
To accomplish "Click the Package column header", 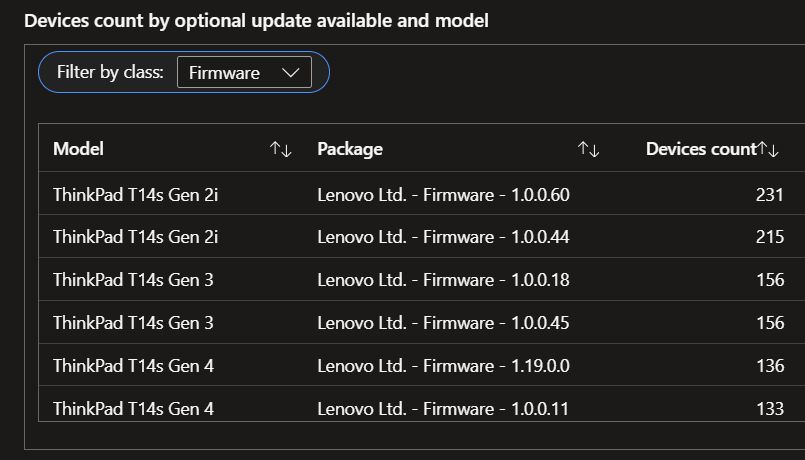I will click(350, 149).
